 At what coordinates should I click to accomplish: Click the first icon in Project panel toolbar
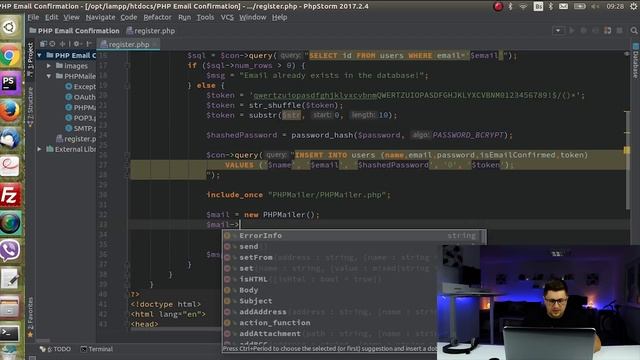point(43,44)
